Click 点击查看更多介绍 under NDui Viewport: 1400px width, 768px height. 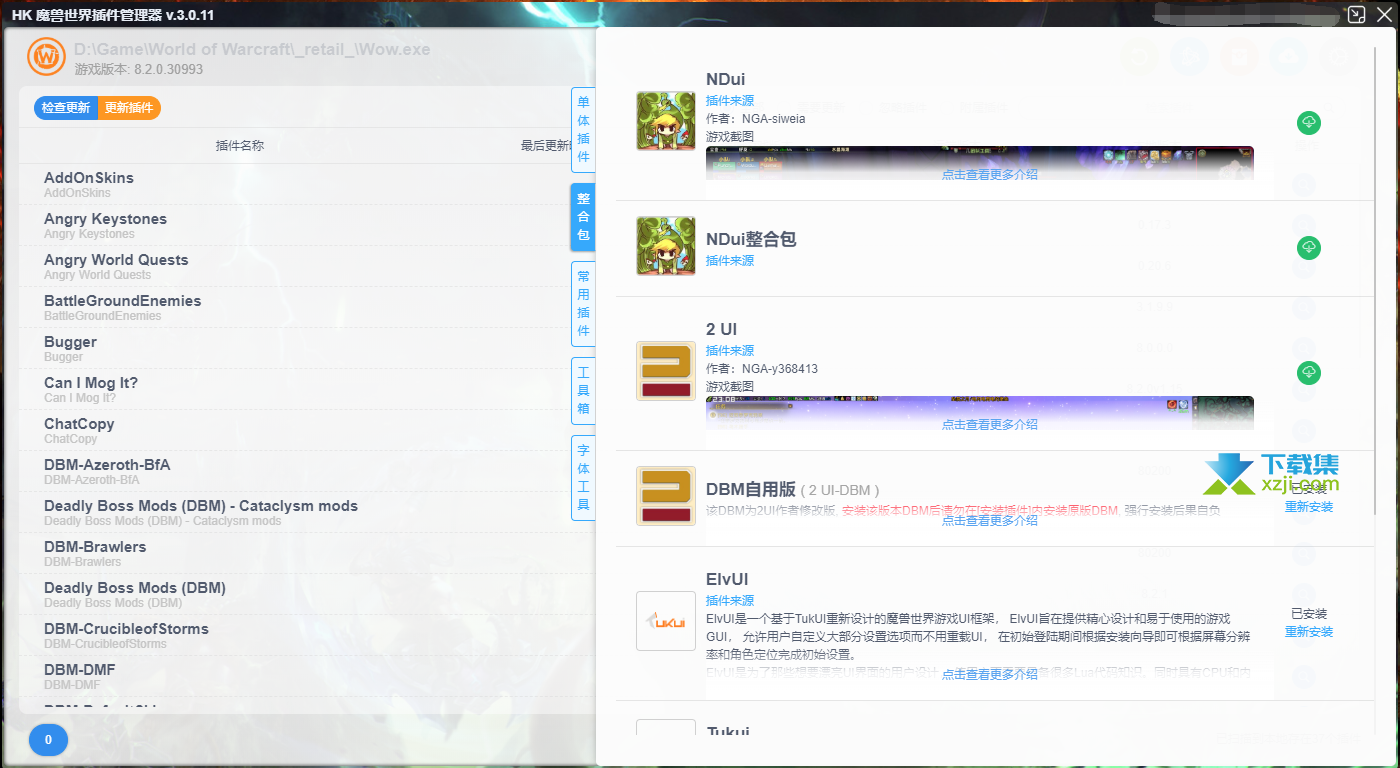(x=989, y=174)
